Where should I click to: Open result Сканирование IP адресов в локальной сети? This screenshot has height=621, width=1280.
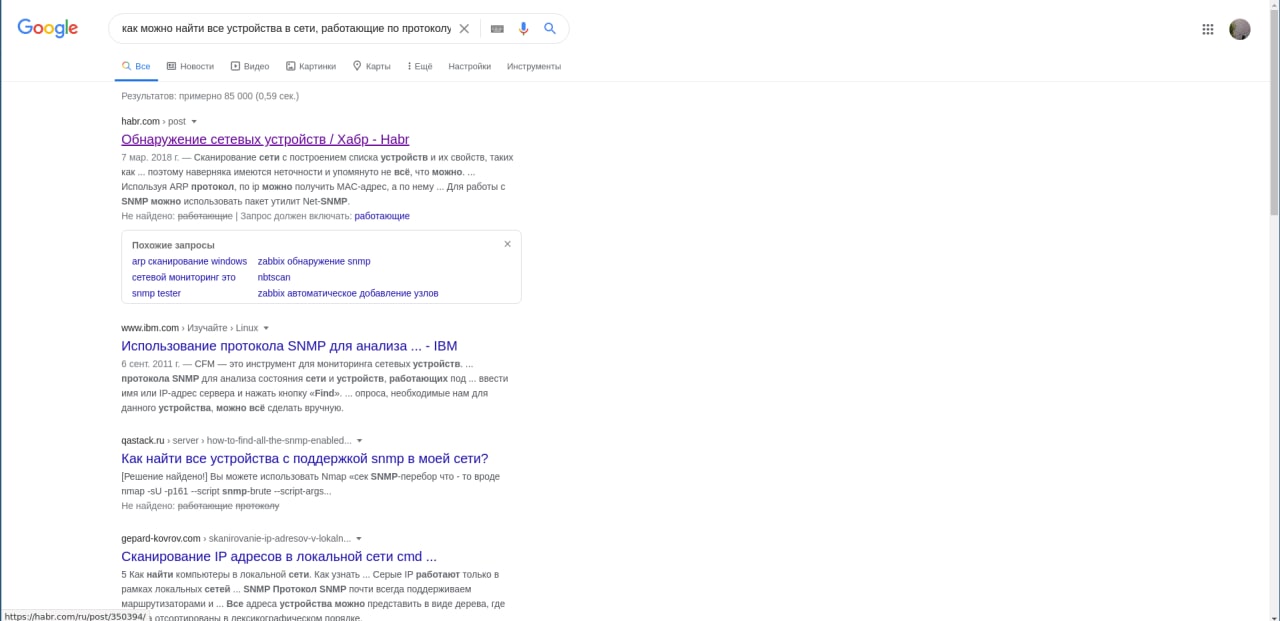click(279, 556)
